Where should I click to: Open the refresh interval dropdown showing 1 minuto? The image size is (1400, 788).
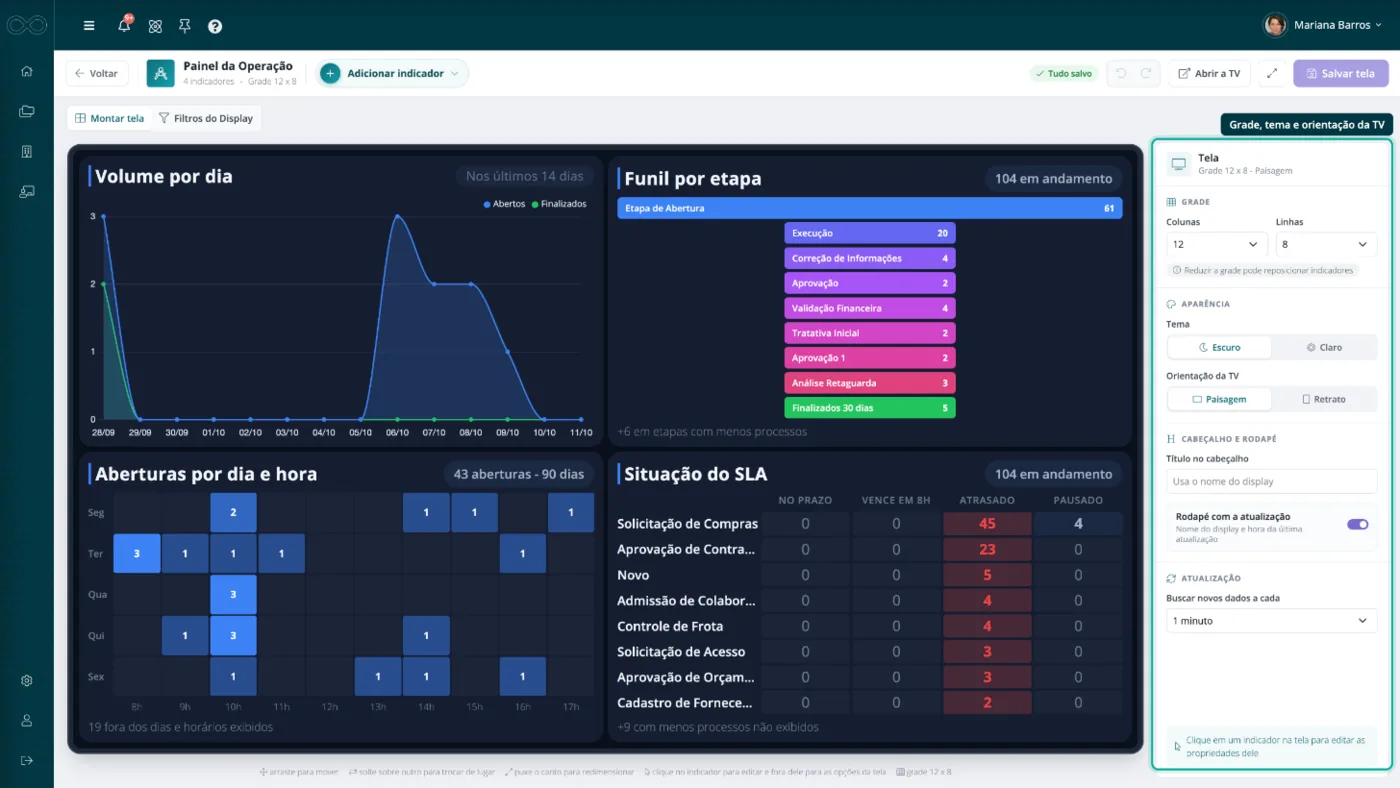(1271, 621)
